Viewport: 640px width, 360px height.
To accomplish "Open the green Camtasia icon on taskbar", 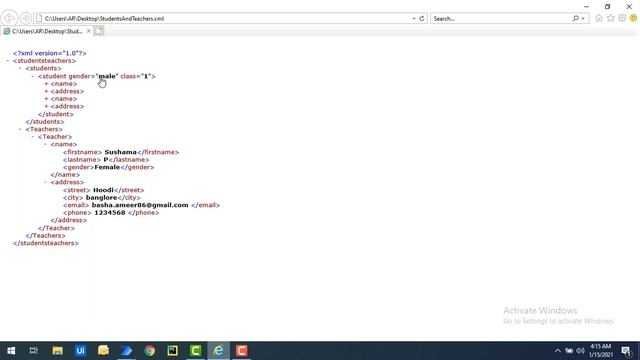I will 196,351.
